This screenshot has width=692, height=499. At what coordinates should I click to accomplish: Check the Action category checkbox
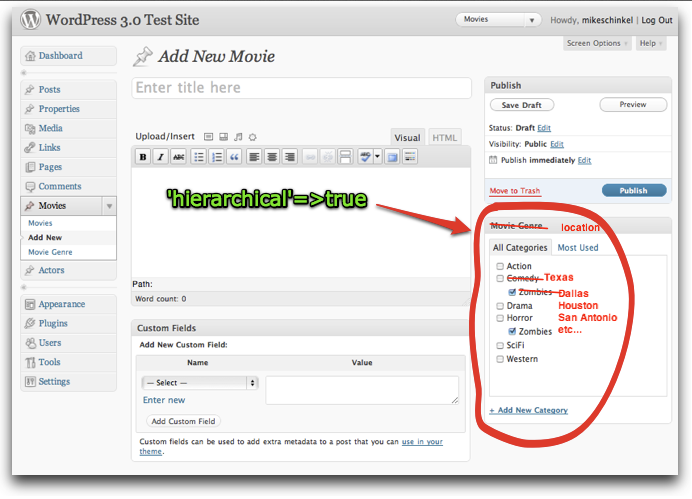tap(500, 266)
